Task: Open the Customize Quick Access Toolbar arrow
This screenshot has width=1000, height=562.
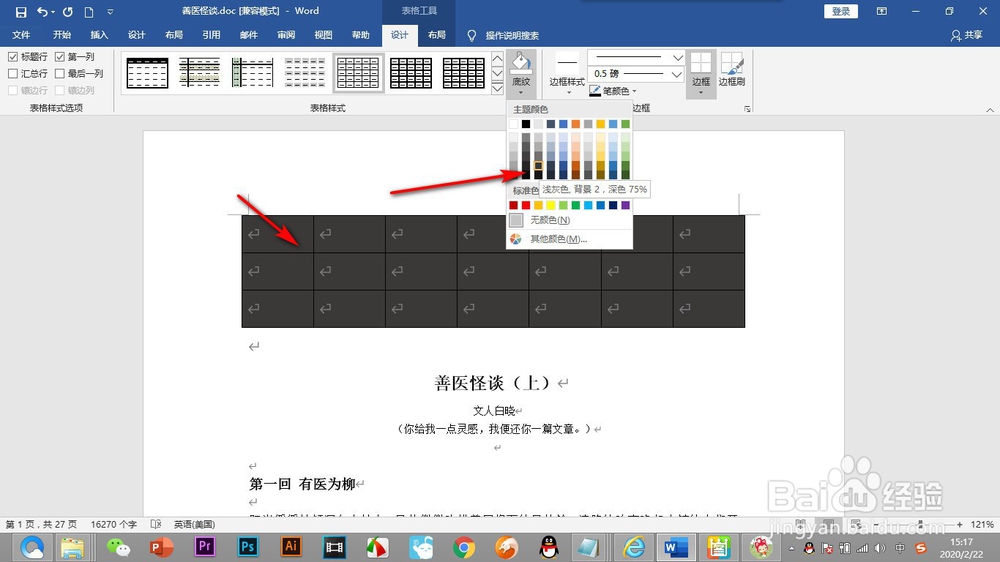Action: click(x=110, y=12)
